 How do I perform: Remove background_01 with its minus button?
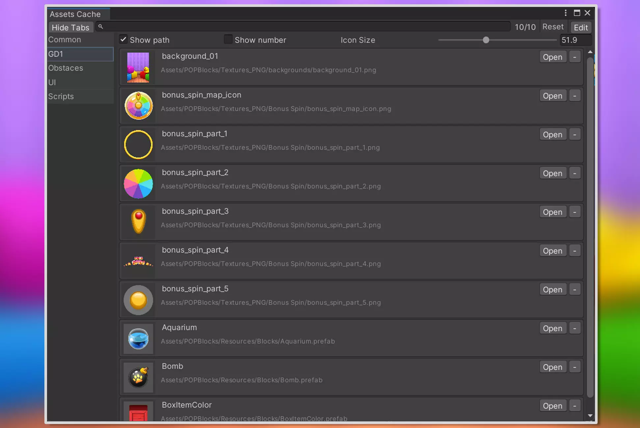pos(575,57)
